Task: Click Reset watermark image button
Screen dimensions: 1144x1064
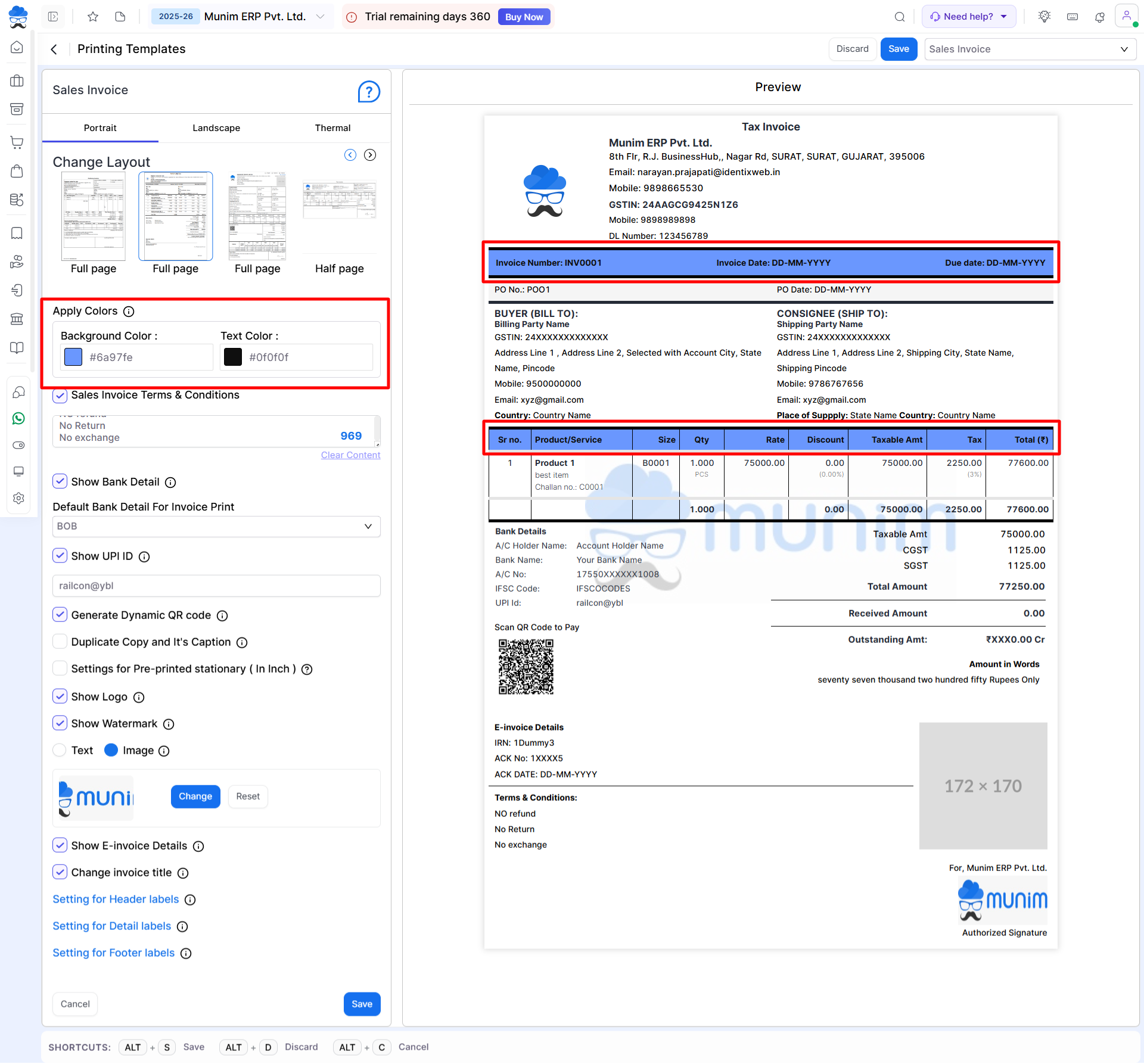Action: 248,797
